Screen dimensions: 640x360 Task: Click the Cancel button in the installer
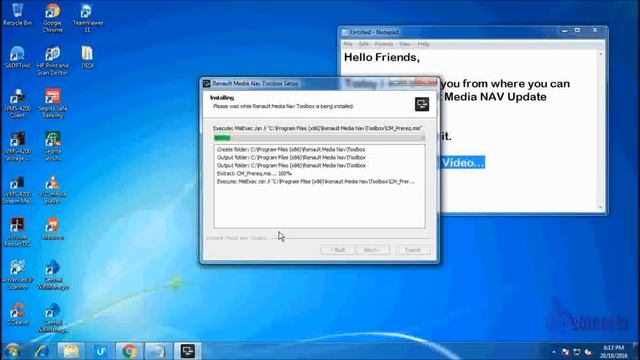pos(413,250)
